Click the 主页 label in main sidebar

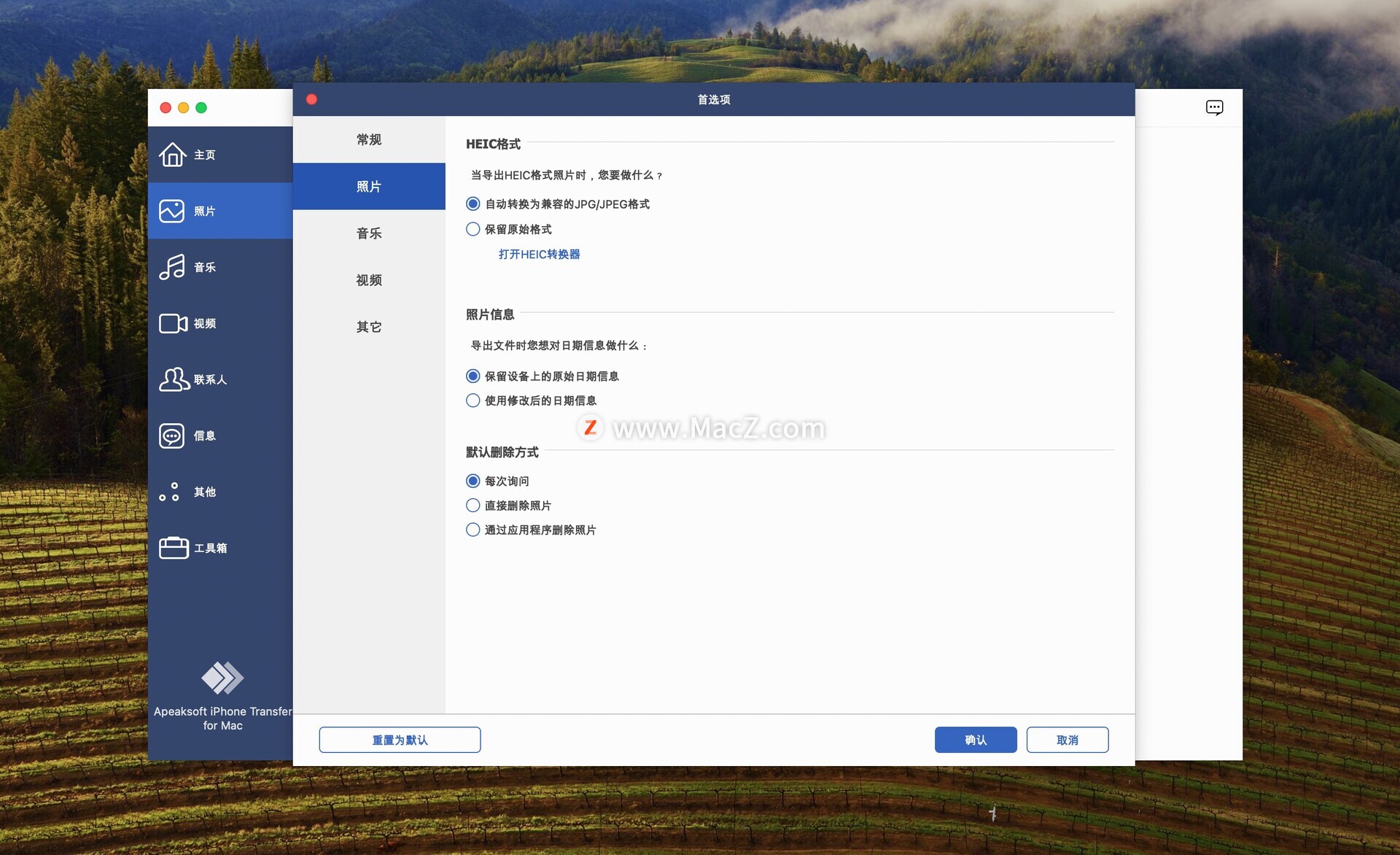205,155
